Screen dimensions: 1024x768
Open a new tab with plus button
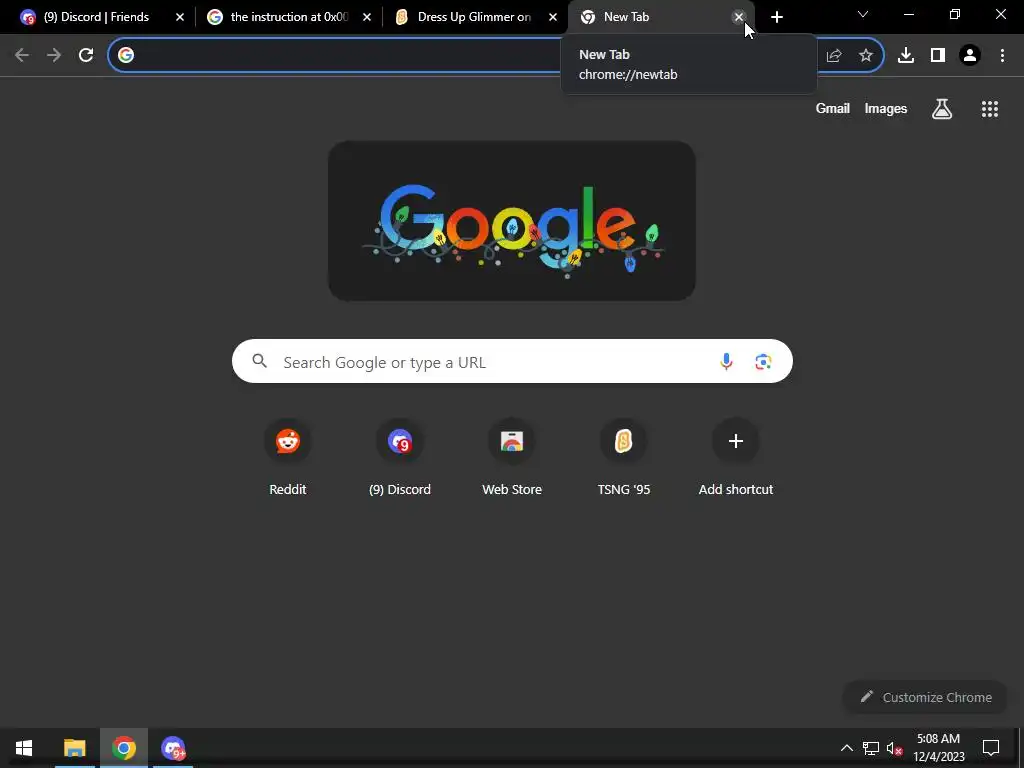[x=776, y=17]
